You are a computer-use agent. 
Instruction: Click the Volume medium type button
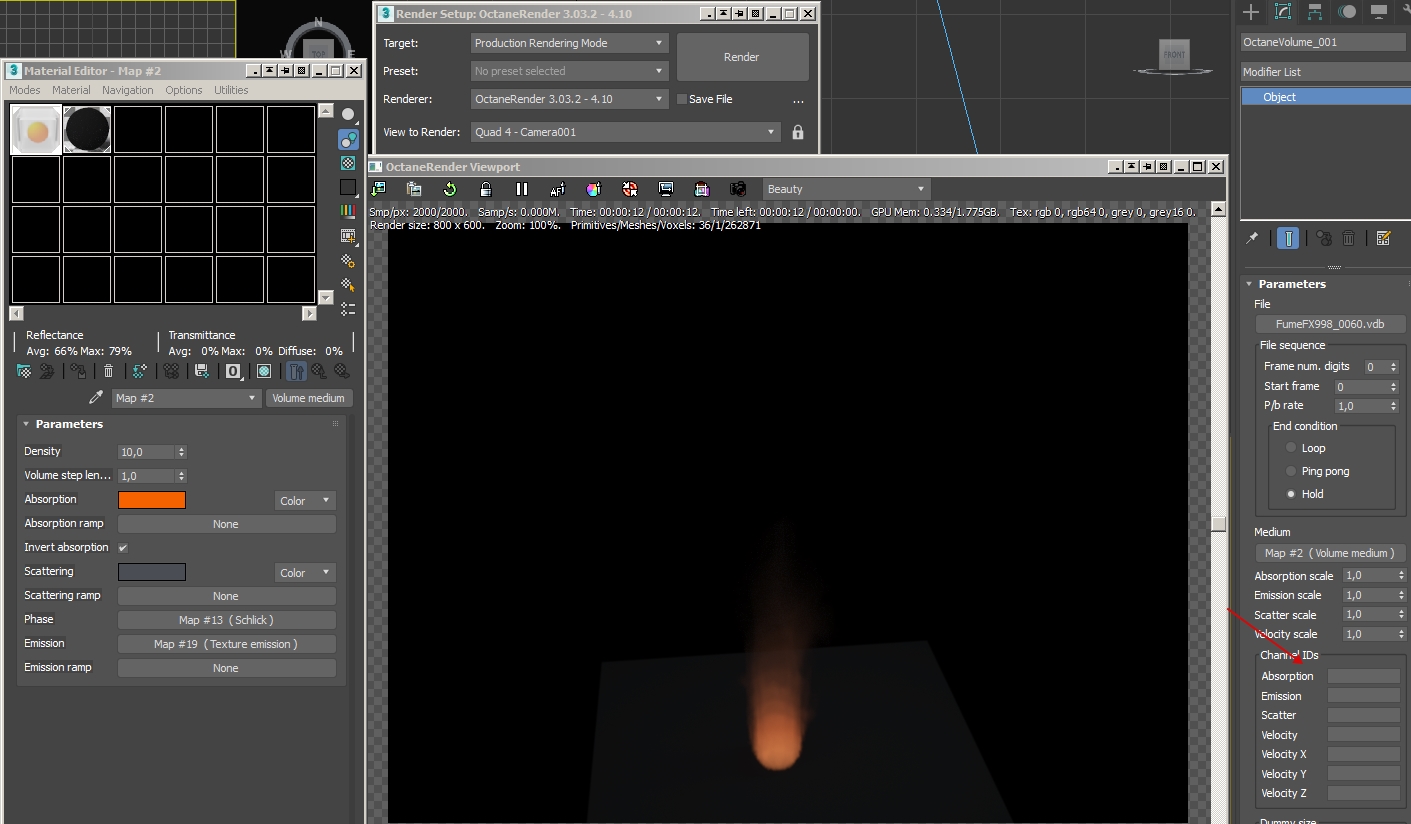point(309,398)
